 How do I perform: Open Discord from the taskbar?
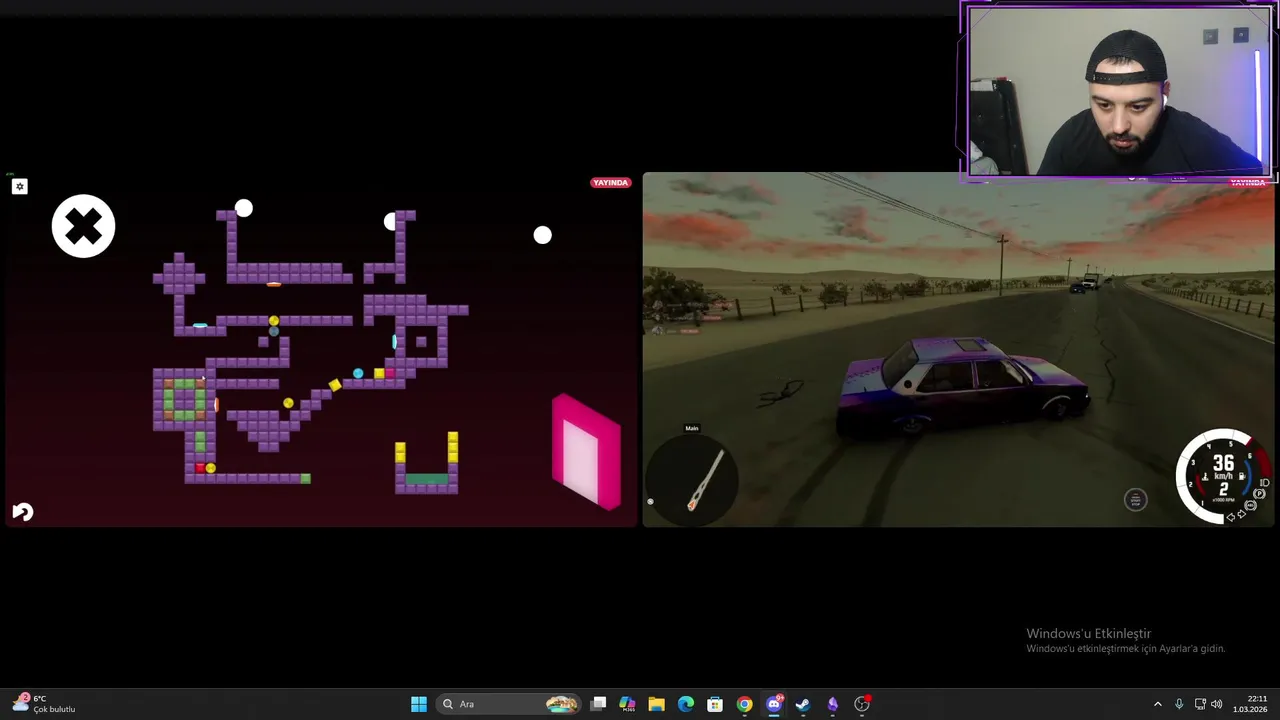774,704
